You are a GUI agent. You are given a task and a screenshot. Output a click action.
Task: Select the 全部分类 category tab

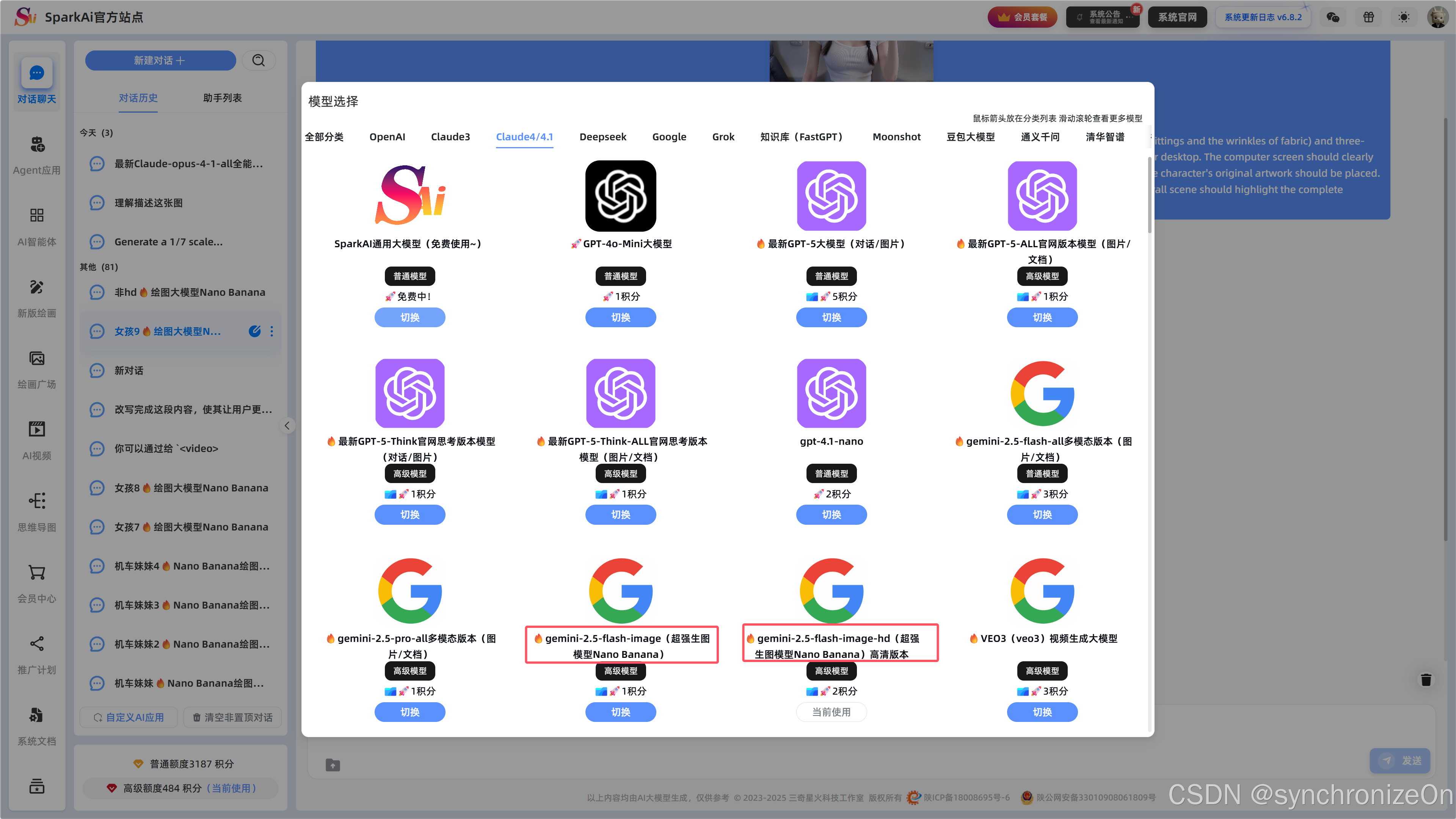(x=324, y=137)
